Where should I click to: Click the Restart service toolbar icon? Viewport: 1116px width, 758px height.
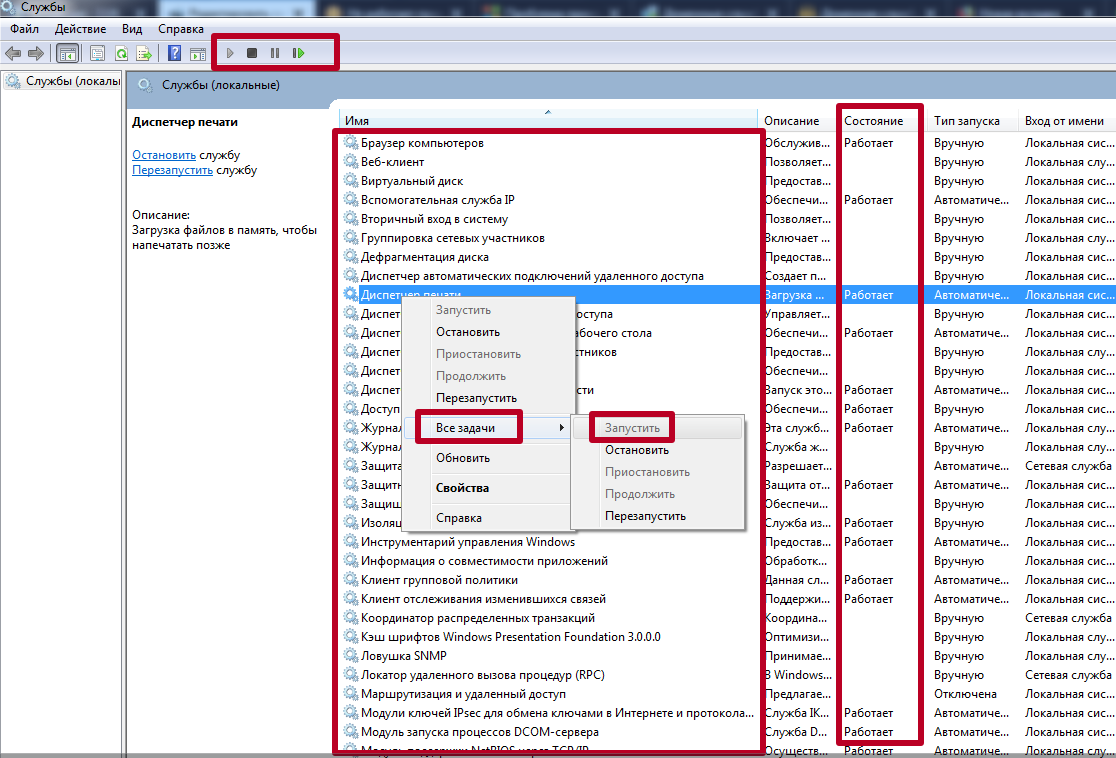pos(298,53)
